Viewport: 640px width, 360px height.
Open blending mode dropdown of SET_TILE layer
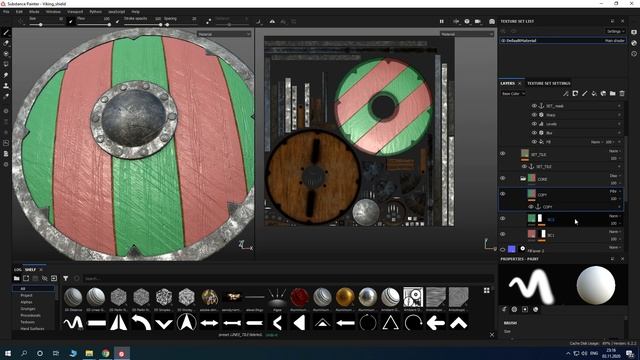pyautogui.click(x=615, y=151)
